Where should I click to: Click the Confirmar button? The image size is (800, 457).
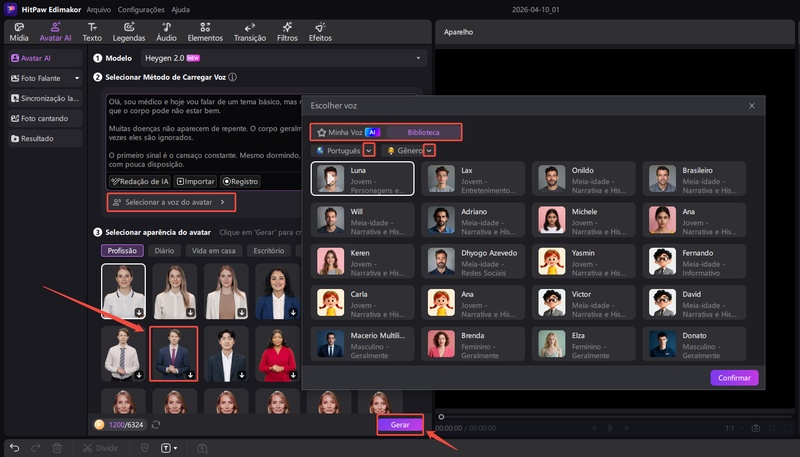coord(734,378)
